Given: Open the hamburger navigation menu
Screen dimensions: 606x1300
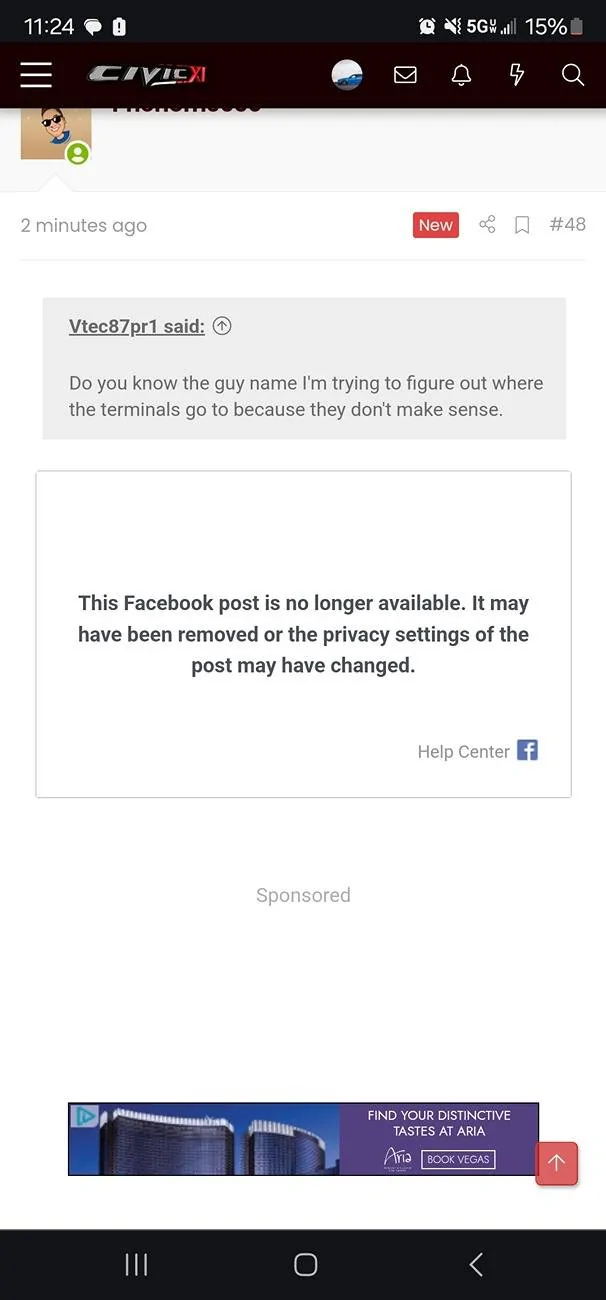Looking at the screenshot, I should click(36, 75).
